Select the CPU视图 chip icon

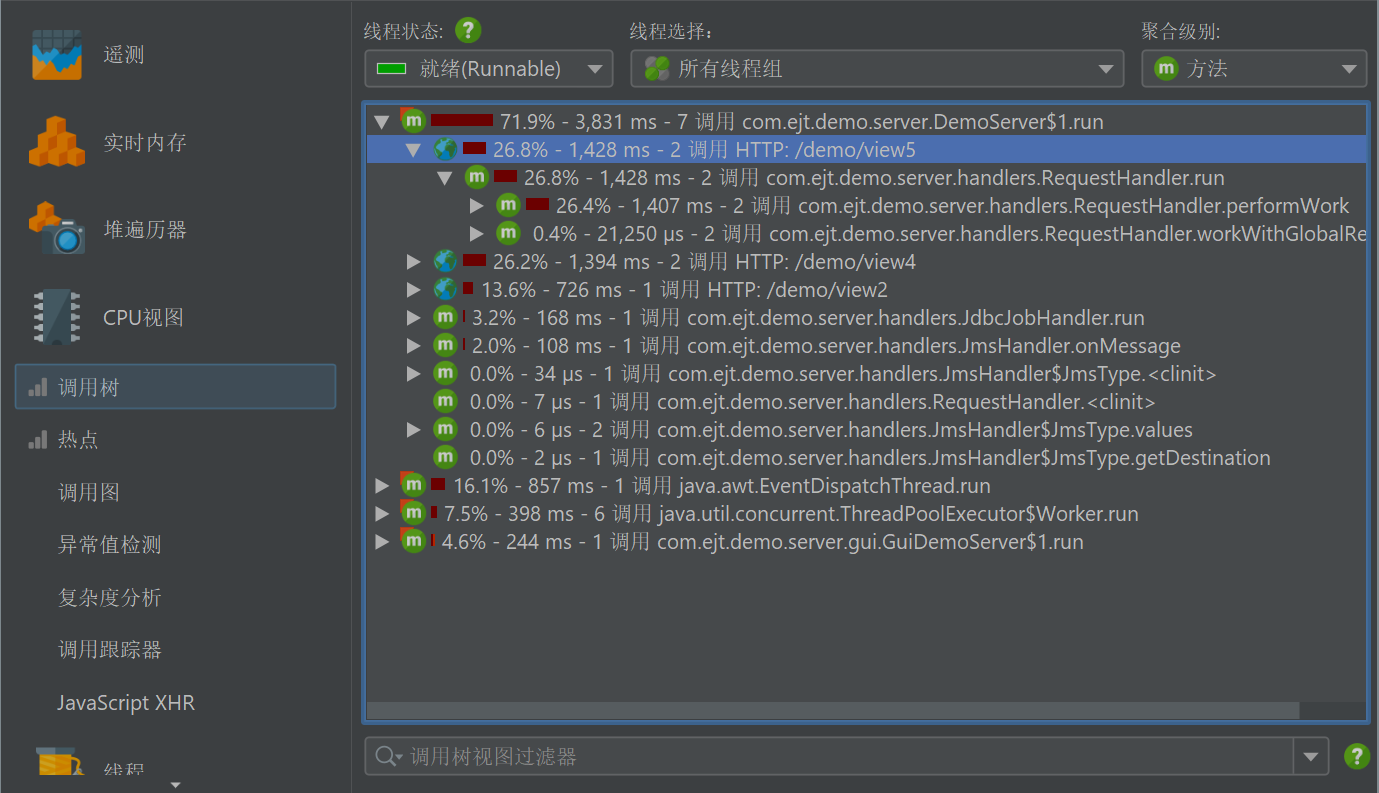click(56, 317)
